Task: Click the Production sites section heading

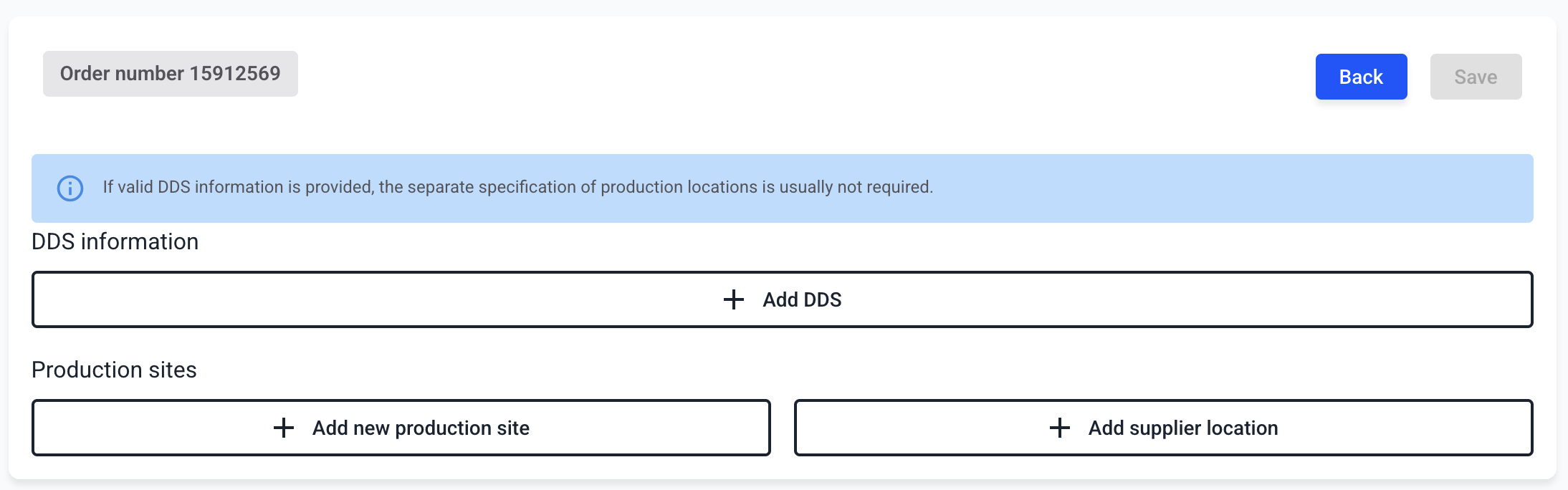Action: click(x=114, y=370)
